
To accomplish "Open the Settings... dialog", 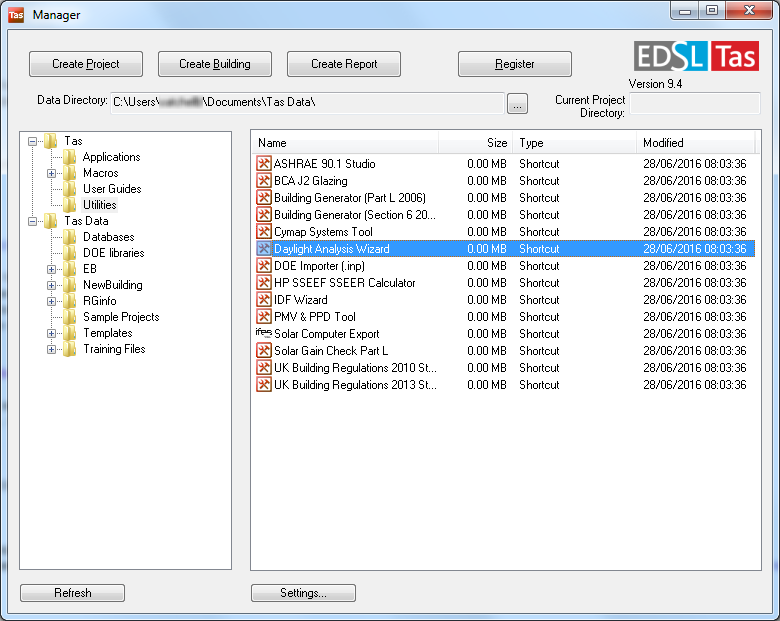I will point(303,593).
